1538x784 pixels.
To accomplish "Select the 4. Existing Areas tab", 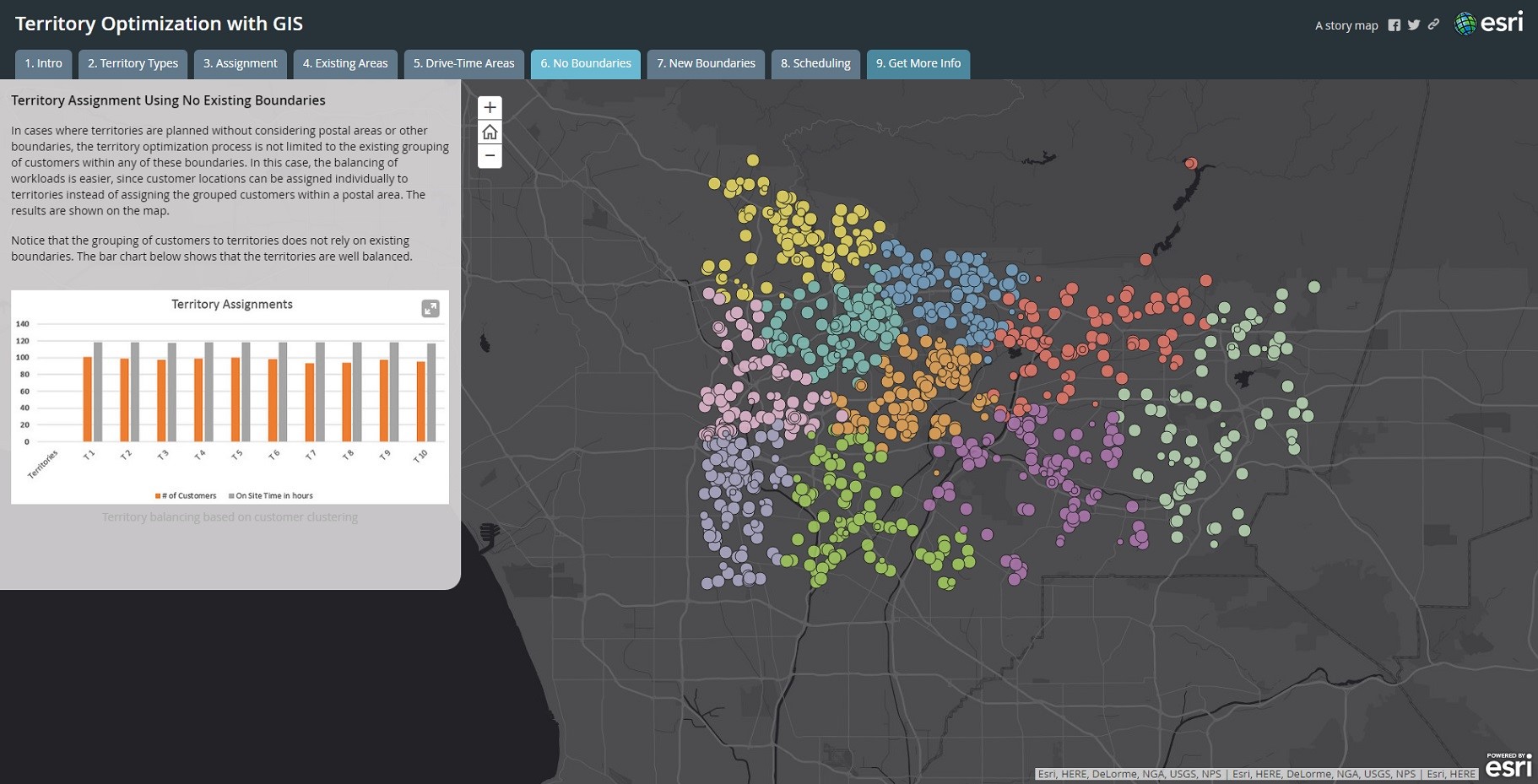I will [345, 64].
